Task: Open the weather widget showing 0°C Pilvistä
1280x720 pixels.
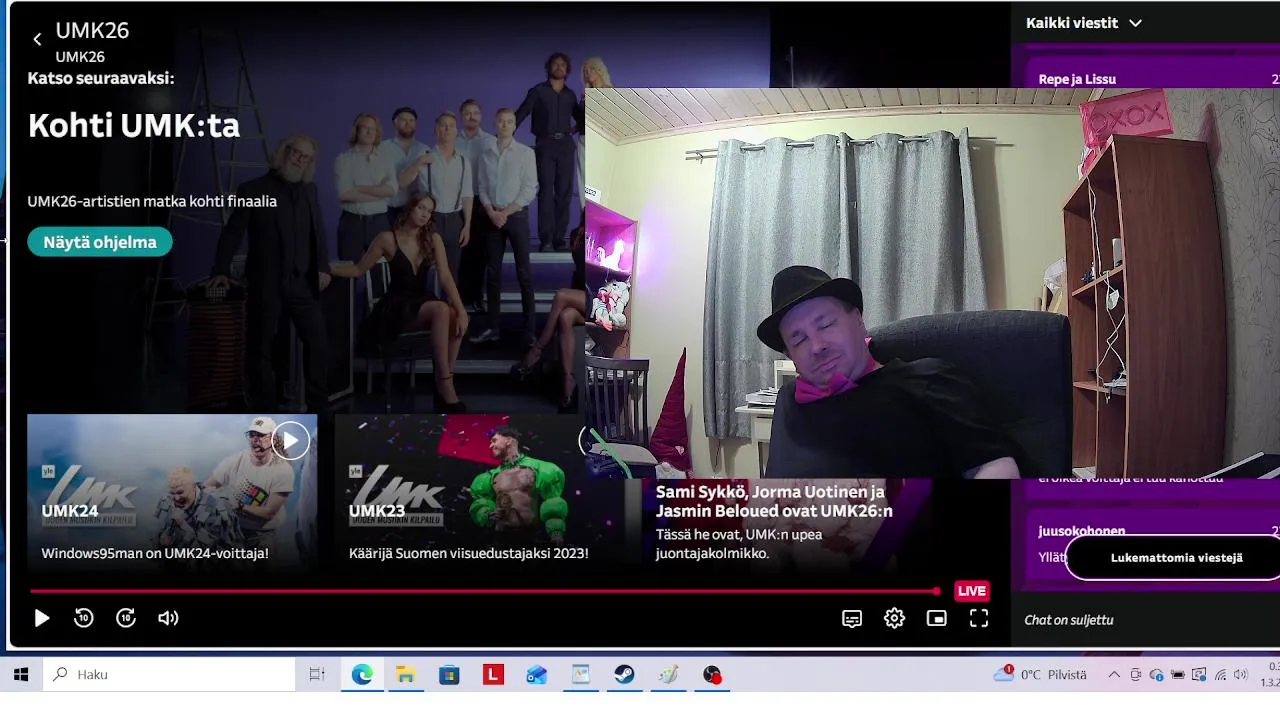Action: [x=1040, y=675]
